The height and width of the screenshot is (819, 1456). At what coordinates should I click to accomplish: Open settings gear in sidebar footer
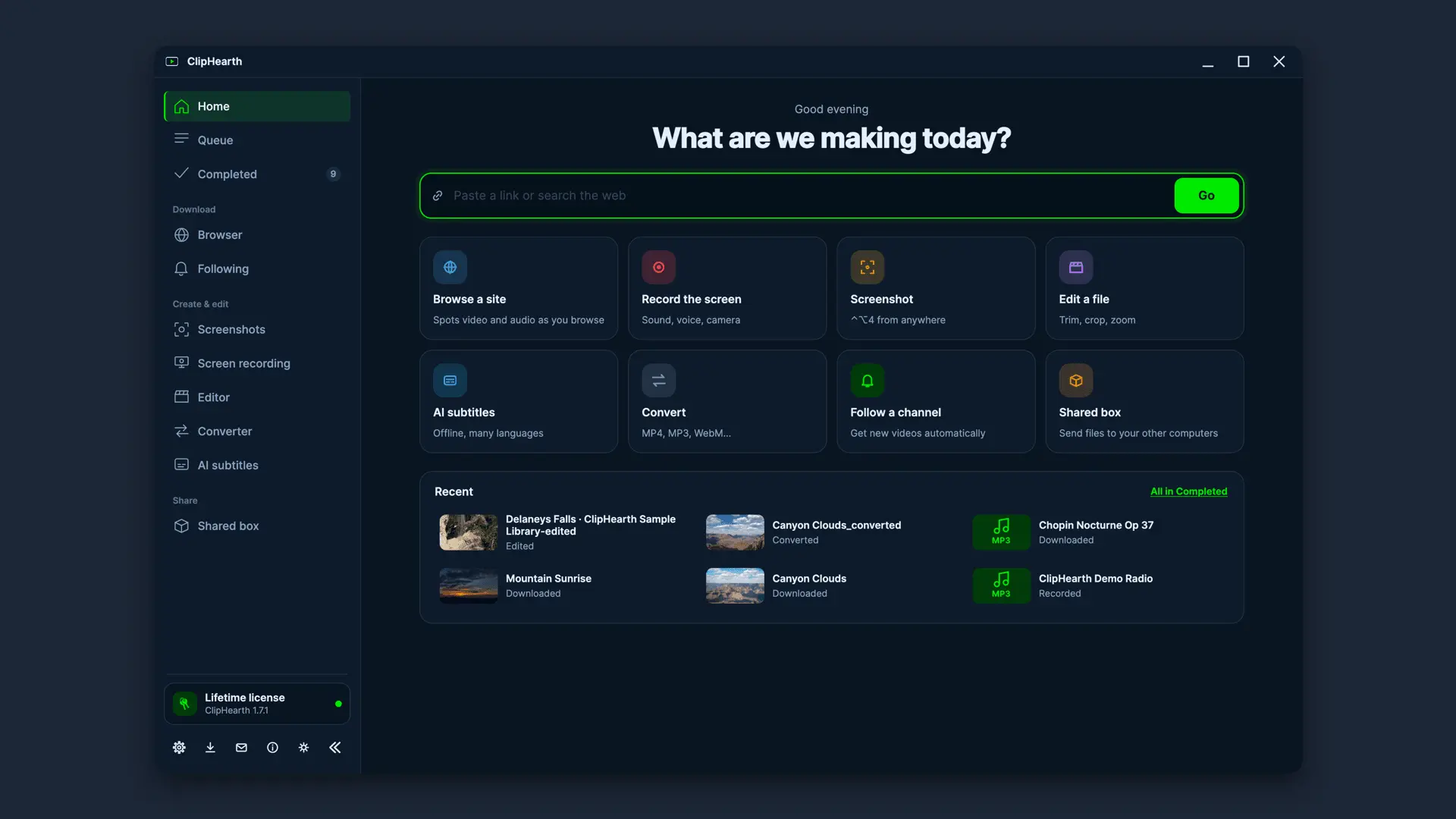tap(179, 748)
